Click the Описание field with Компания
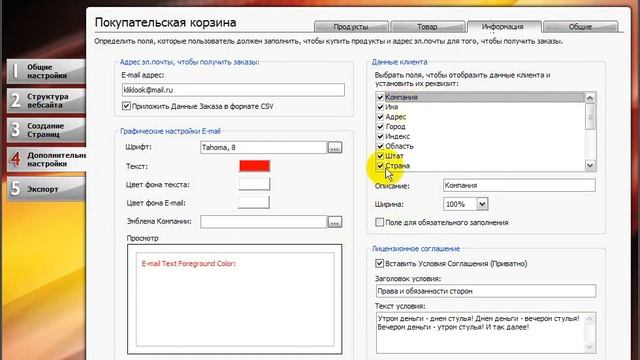The width and height of the screenshot is (640, 360). 519,185
